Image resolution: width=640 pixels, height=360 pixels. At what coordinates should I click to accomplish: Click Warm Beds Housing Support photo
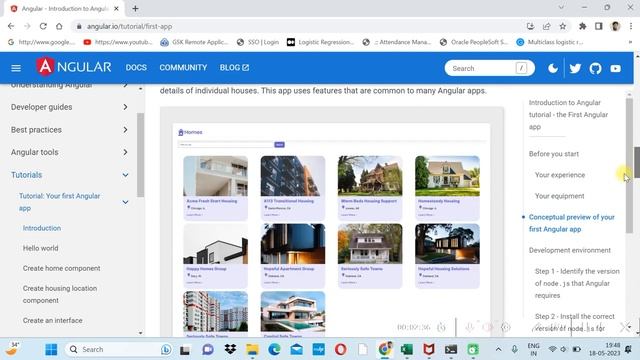pyautogui.click(x=370, y=176)
